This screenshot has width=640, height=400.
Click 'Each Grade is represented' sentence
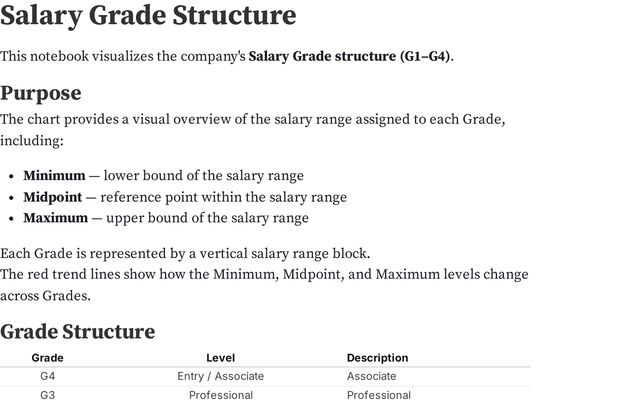(185, 253)
